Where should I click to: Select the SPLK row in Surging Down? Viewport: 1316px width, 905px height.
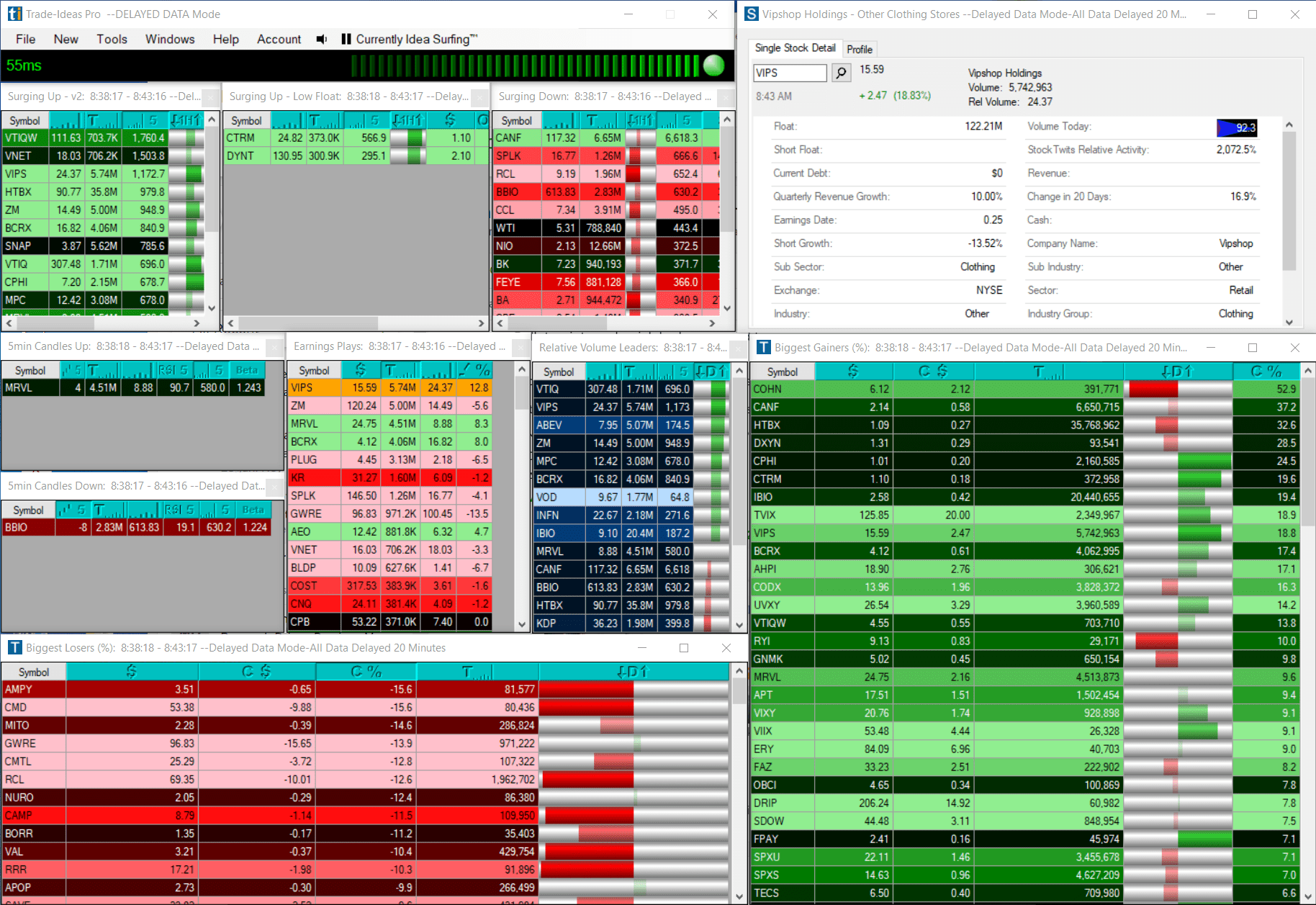point(606,156)
